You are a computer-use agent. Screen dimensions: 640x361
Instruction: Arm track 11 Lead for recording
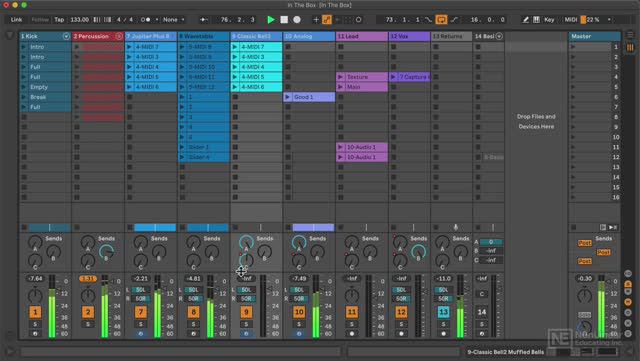point(352,334)
